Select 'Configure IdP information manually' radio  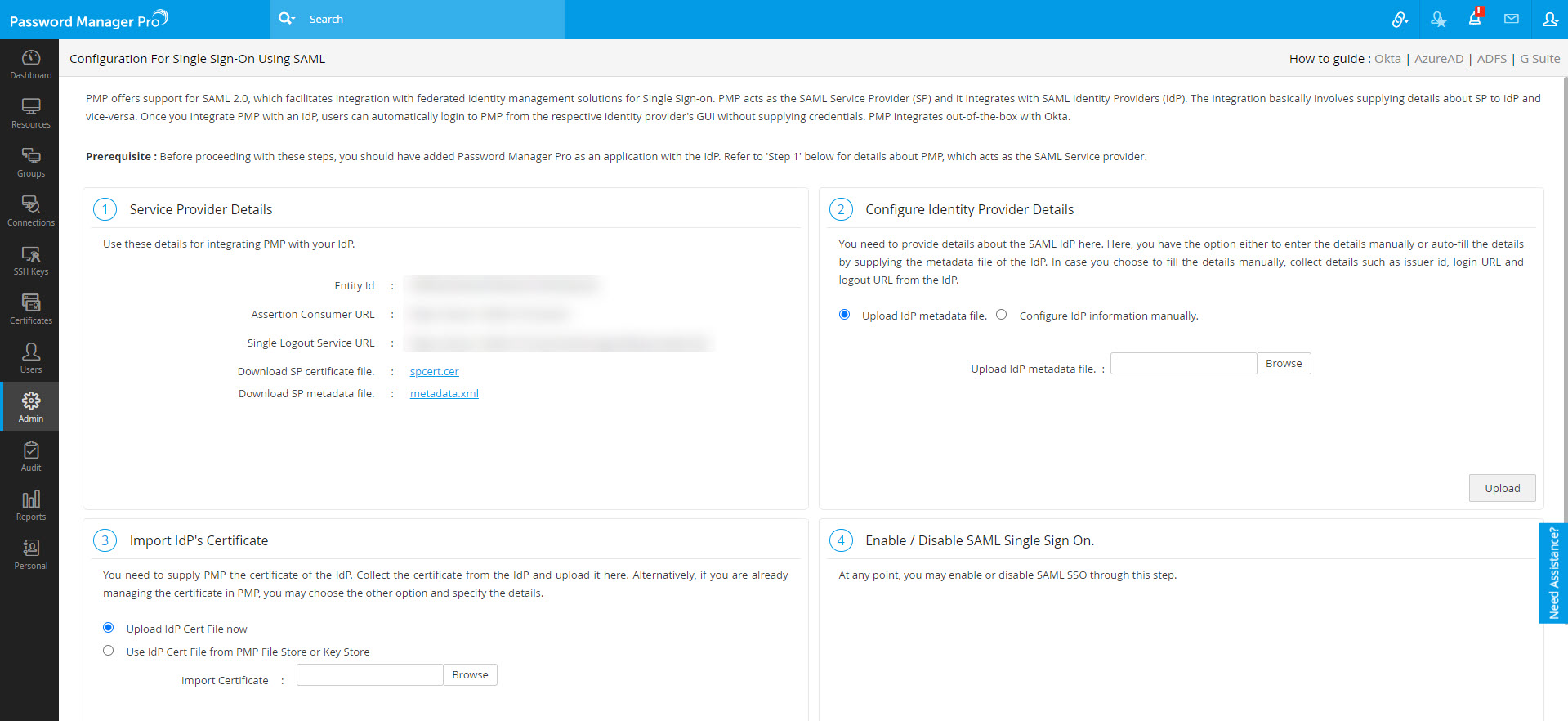point(1001,315)
